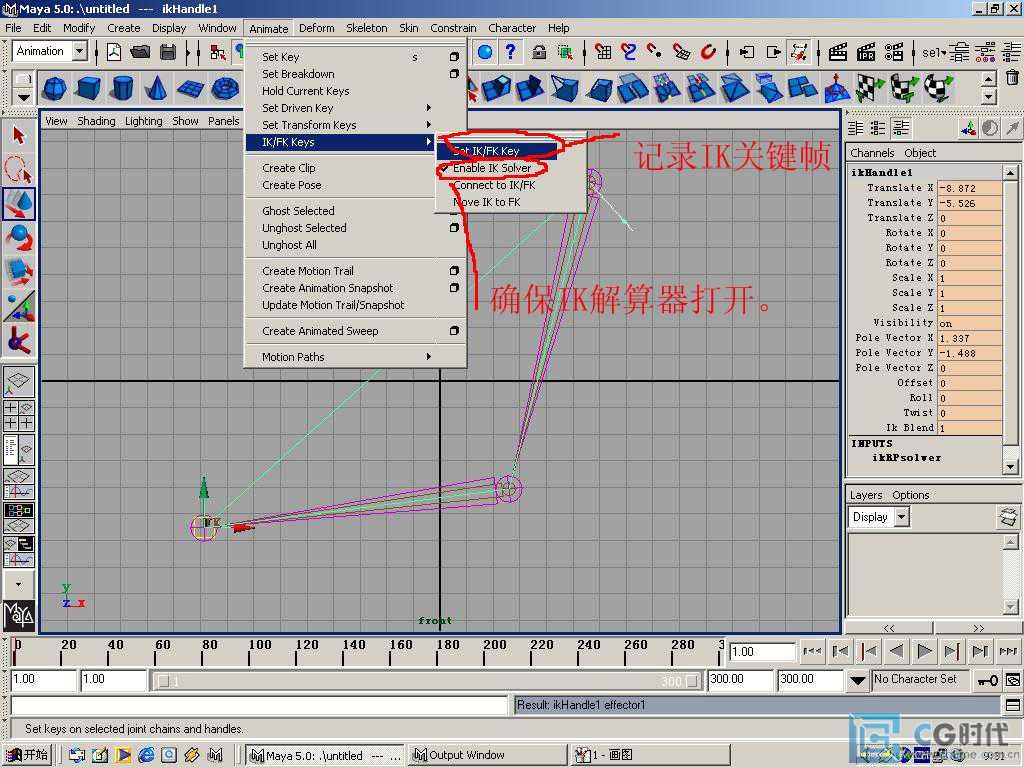Toggle auto keyframe key icon
Image resolution: width=1024 pixels, height=768 pixels.
(987, 680)
